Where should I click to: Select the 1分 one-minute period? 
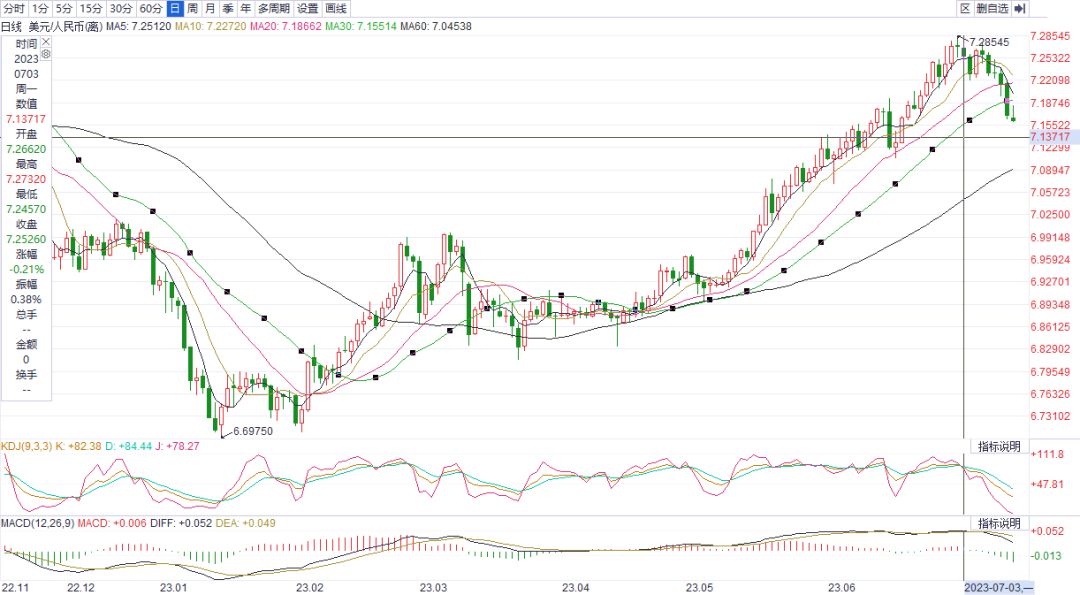40,8
